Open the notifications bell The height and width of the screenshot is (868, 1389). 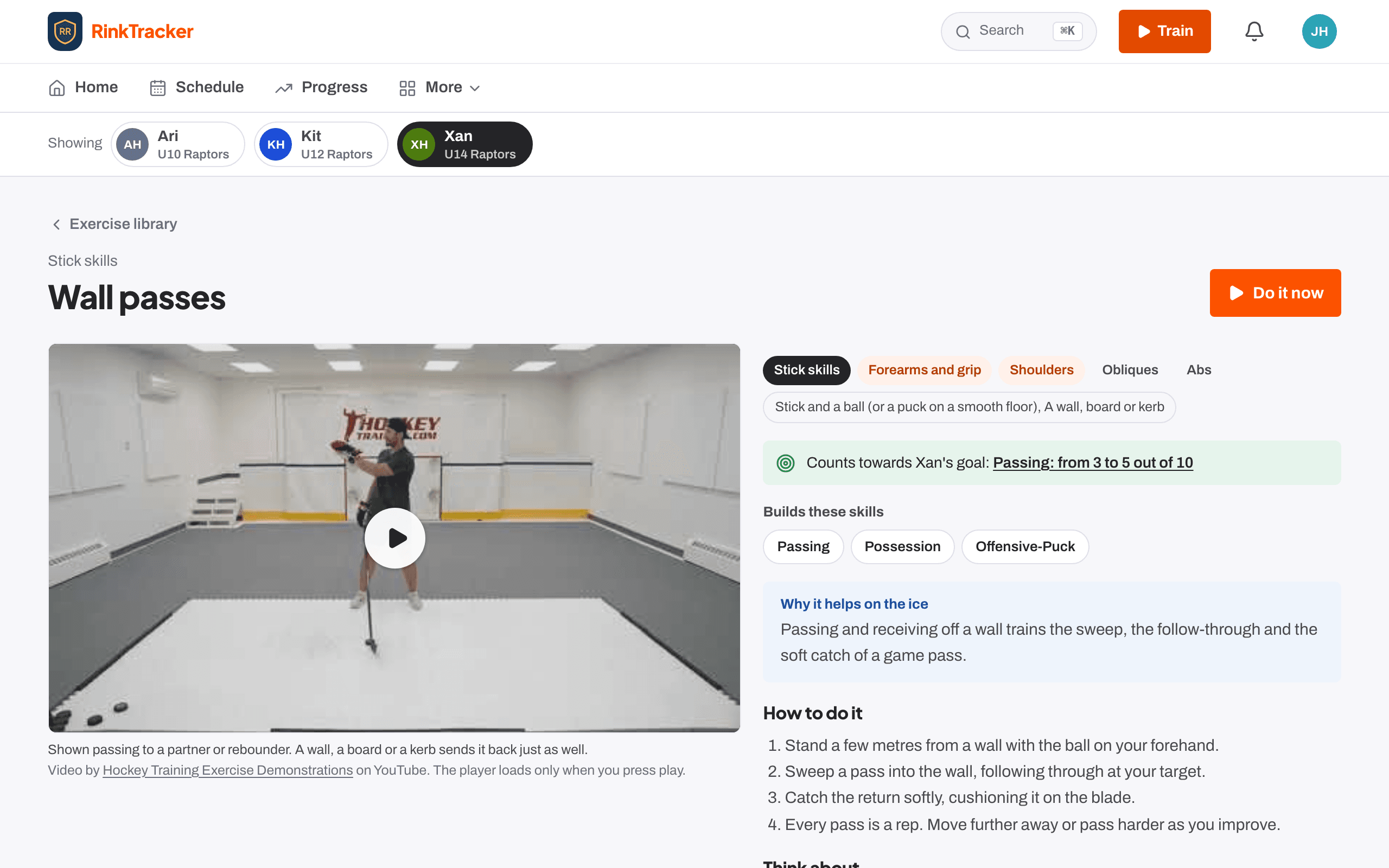pos(1254,31)
